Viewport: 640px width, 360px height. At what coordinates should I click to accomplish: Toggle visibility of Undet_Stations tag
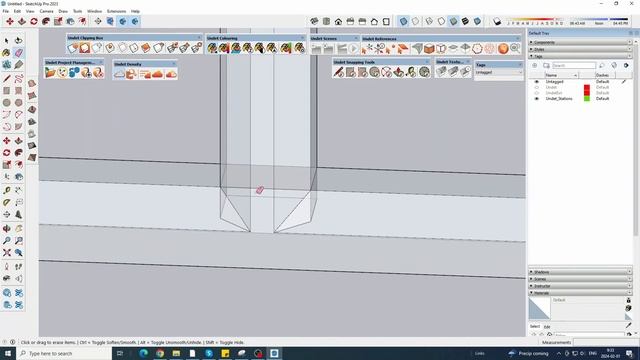[x=537, y=99]
